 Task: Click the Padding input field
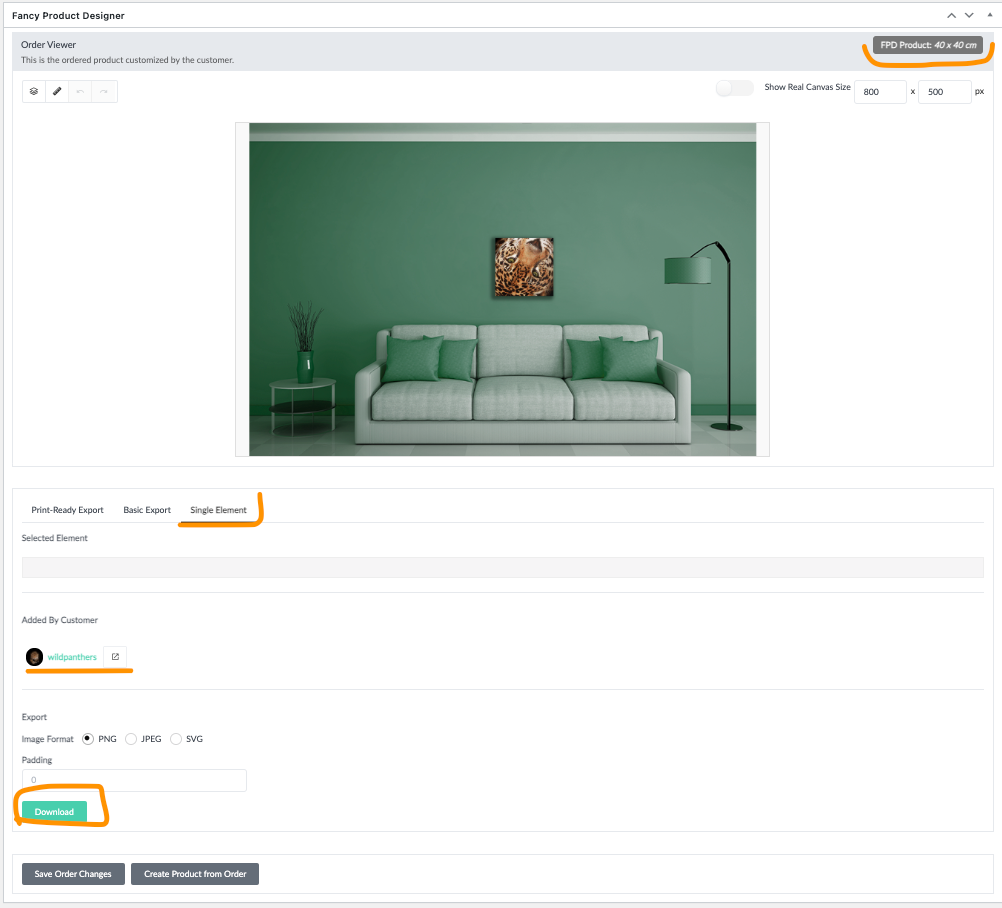click(x=133, y=780)
